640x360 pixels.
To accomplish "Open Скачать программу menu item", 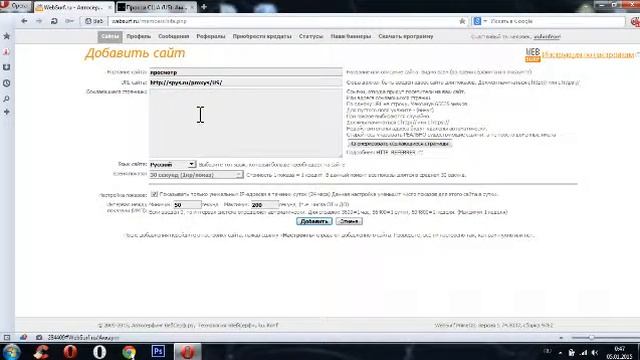I will click(x=406, y=36).
